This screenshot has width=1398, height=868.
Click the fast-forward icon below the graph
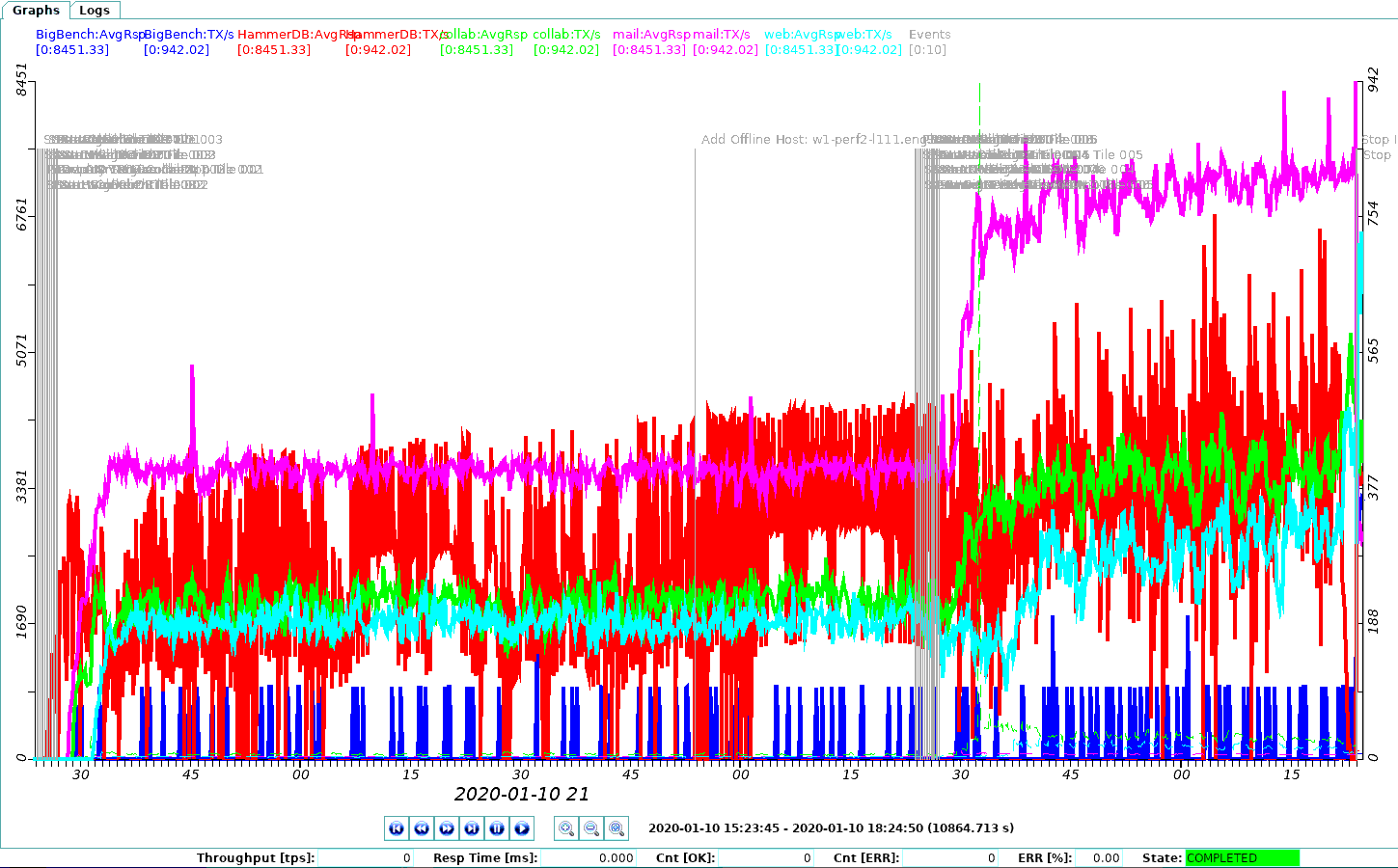447,827
